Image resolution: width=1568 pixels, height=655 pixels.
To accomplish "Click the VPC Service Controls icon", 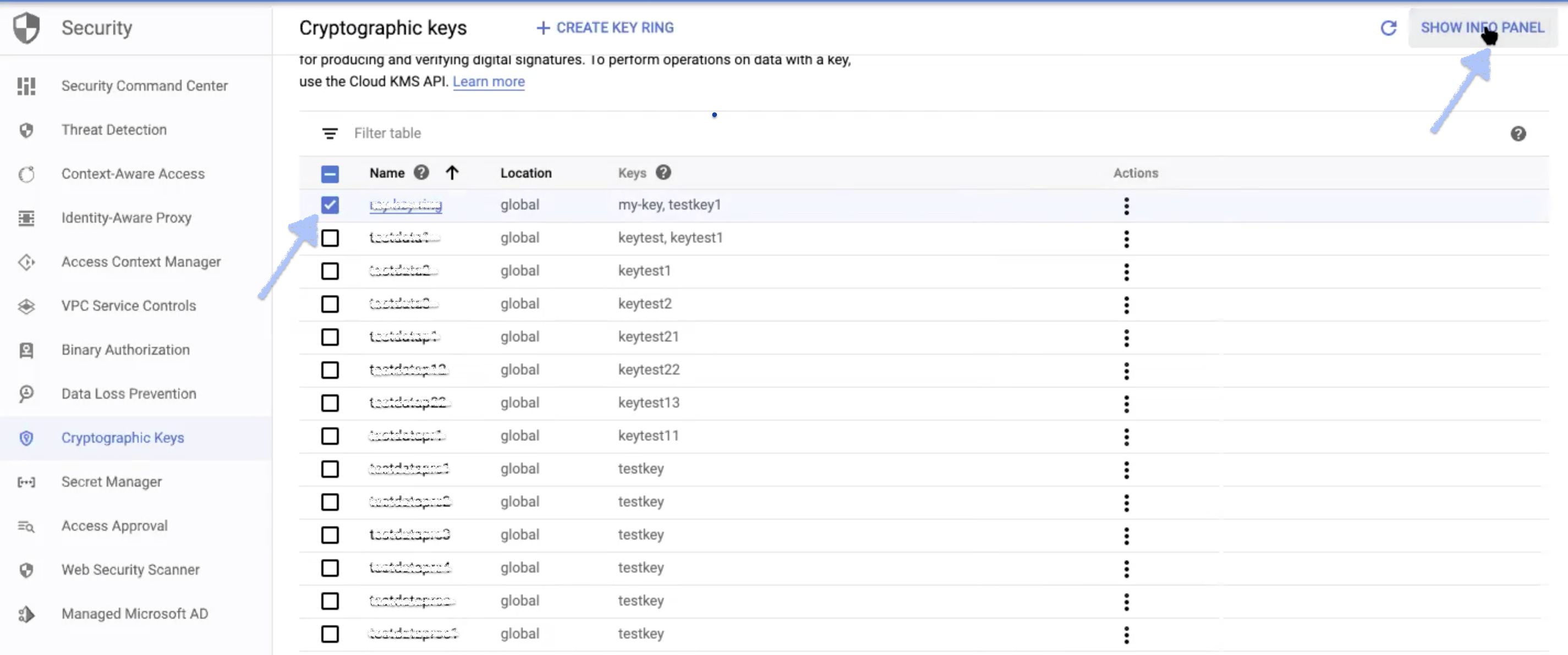I will click(26, 306).
